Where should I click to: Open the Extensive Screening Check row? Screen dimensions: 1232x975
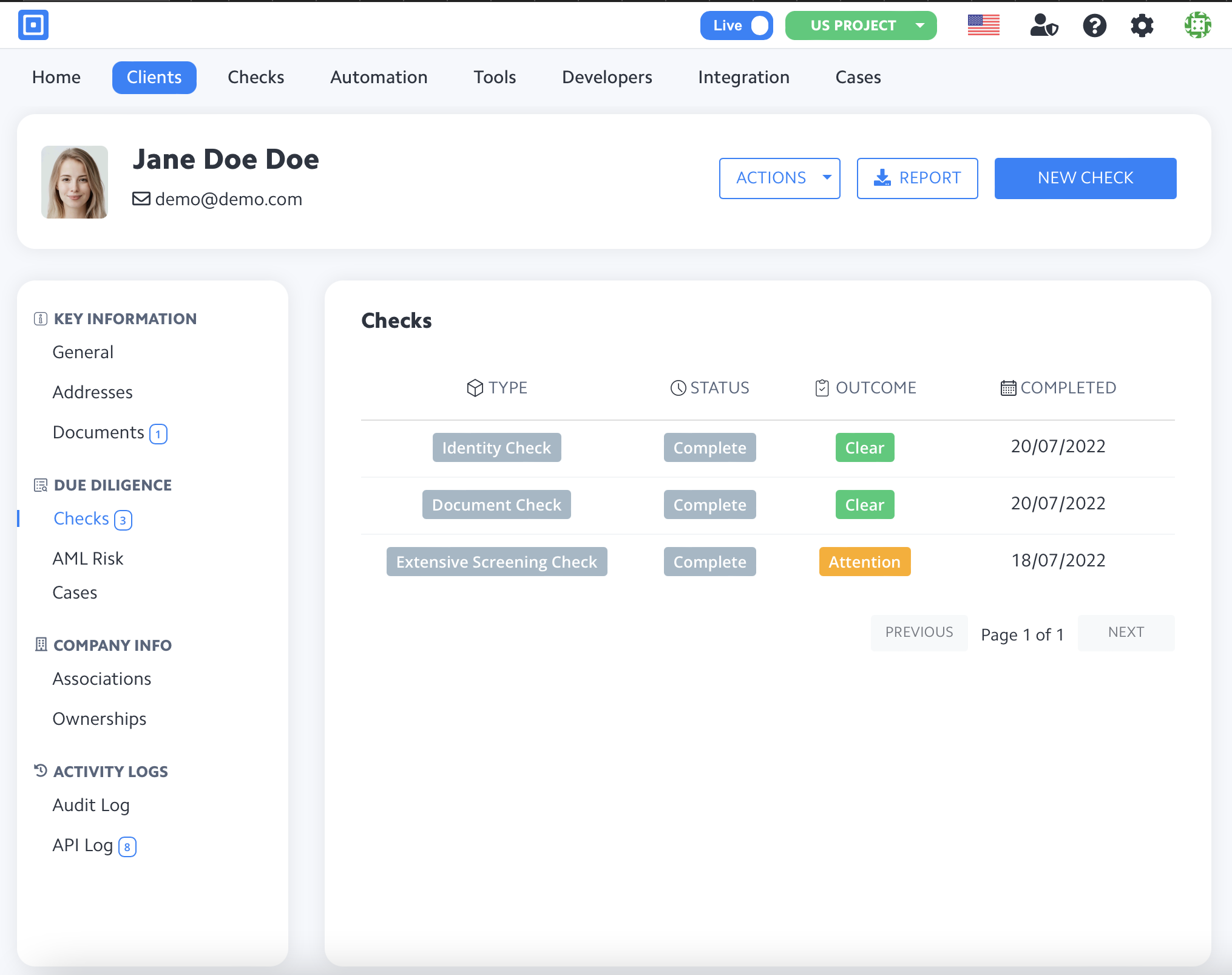click(x=496, y=562)
